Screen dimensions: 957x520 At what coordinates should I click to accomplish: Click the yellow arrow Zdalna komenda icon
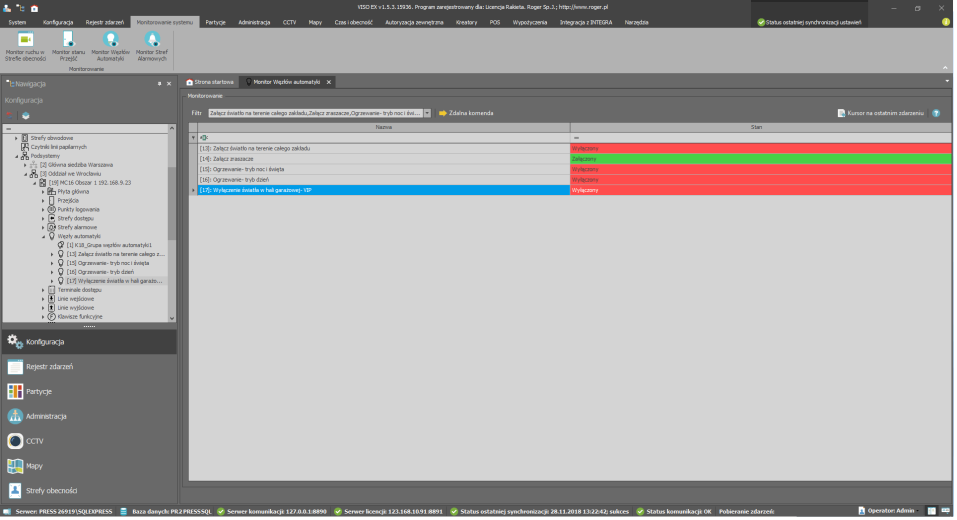point(442,113)
